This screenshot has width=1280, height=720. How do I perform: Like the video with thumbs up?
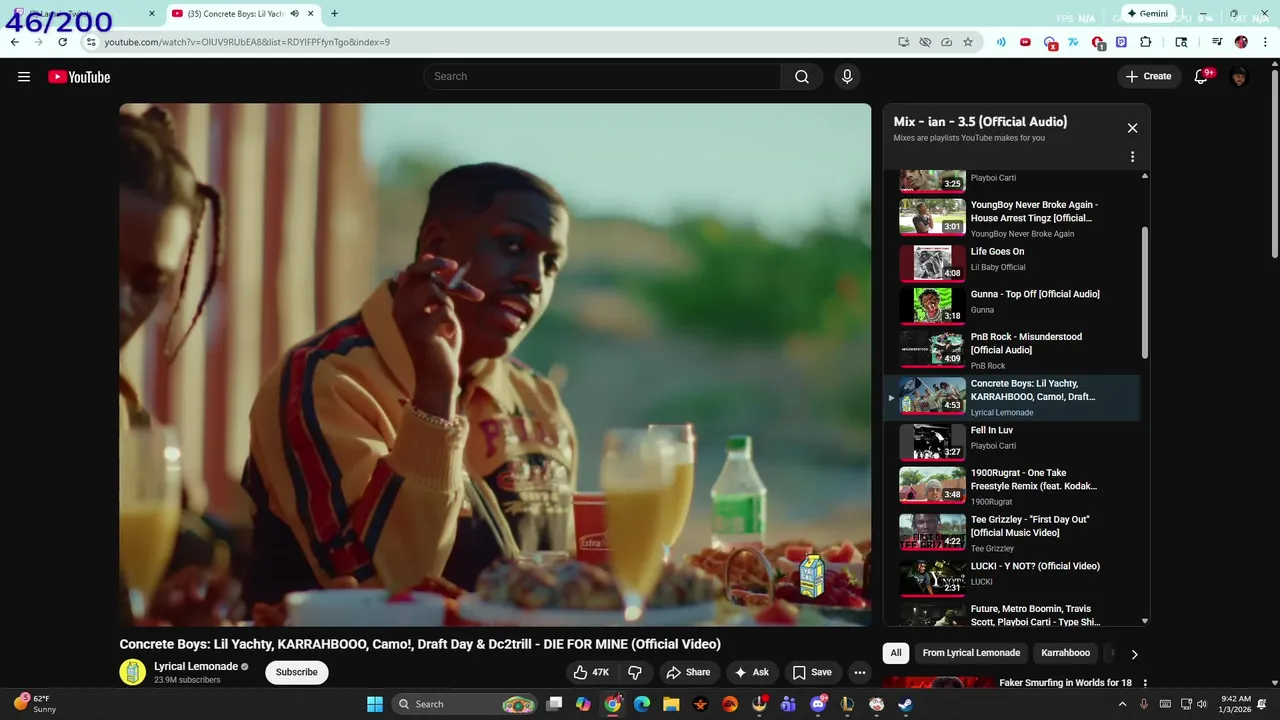pyautogui.click(x=591, y=672)
